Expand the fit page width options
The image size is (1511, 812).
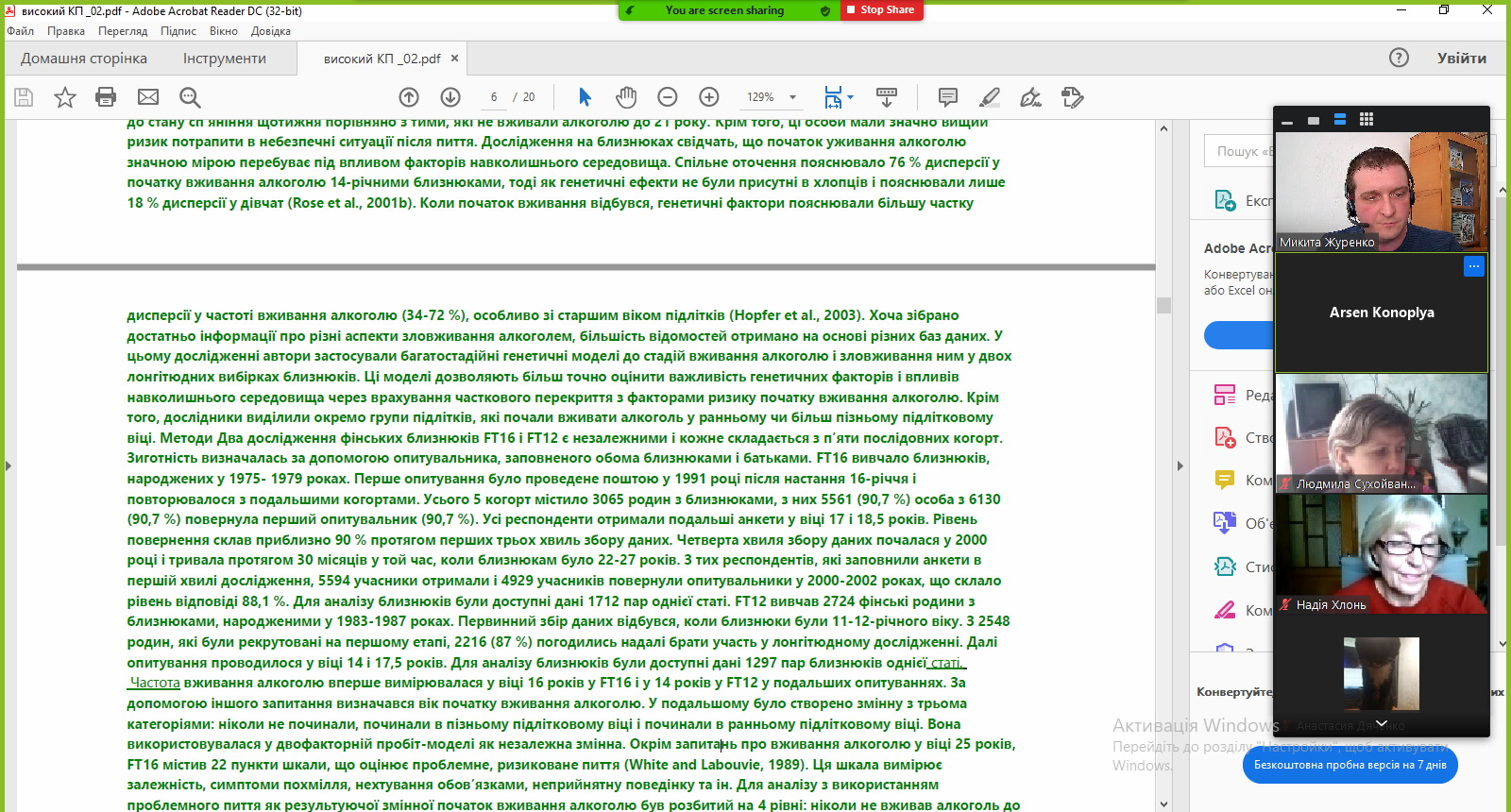click(850, 97)
